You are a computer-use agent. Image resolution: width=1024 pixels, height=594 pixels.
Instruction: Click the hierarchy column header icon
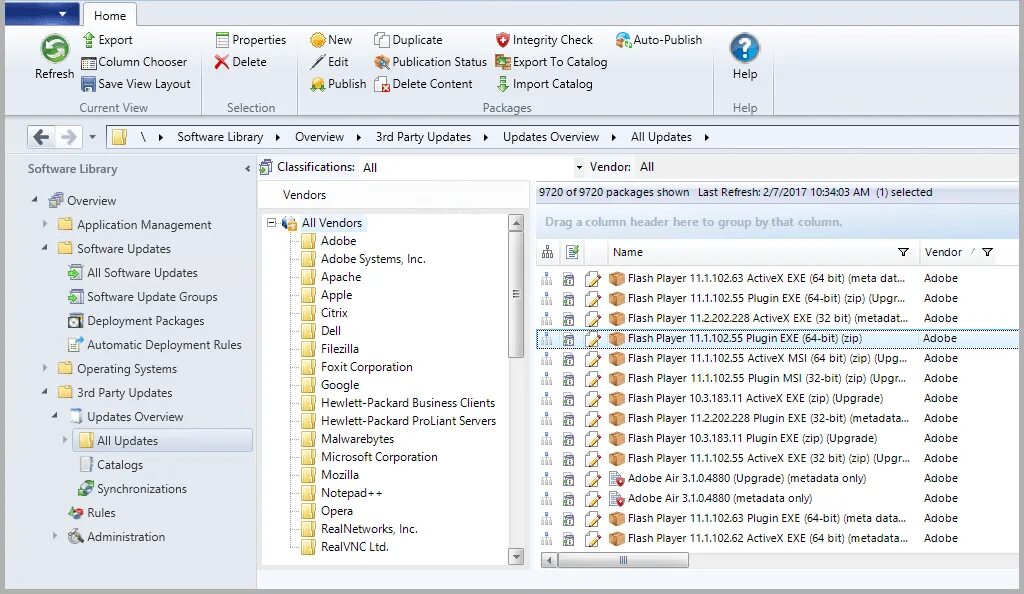[x=547, y=252]
